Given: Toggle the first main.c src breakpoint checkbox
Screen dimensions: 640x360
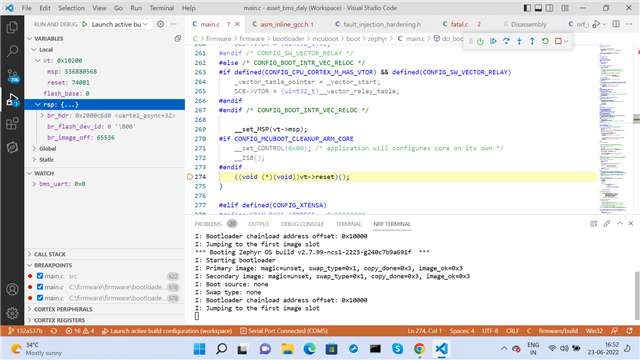Looking at the screenshot, I should 40,276.
